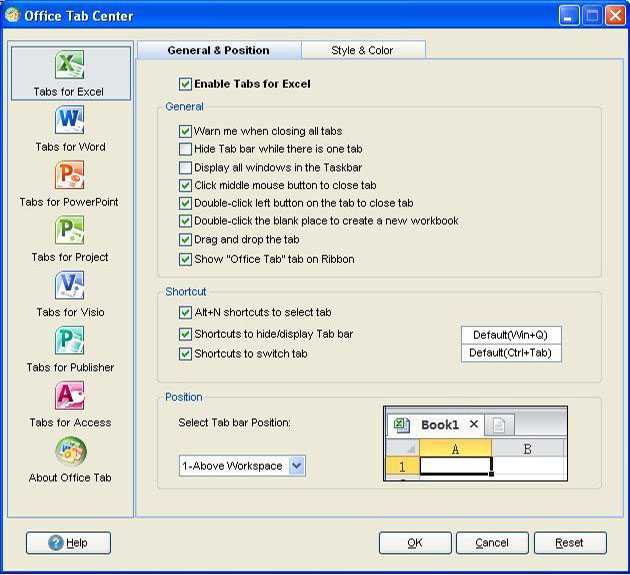
Task: Switch to the General & Position tab
Action: pos(219,50)
